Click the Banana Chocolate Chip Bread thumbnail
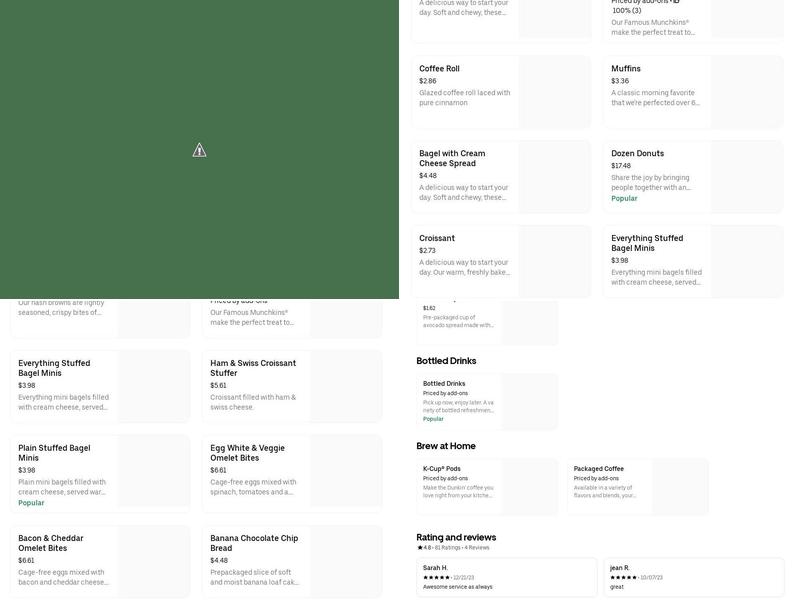Viewport: 800px width, 600px height. pos(345,562)
